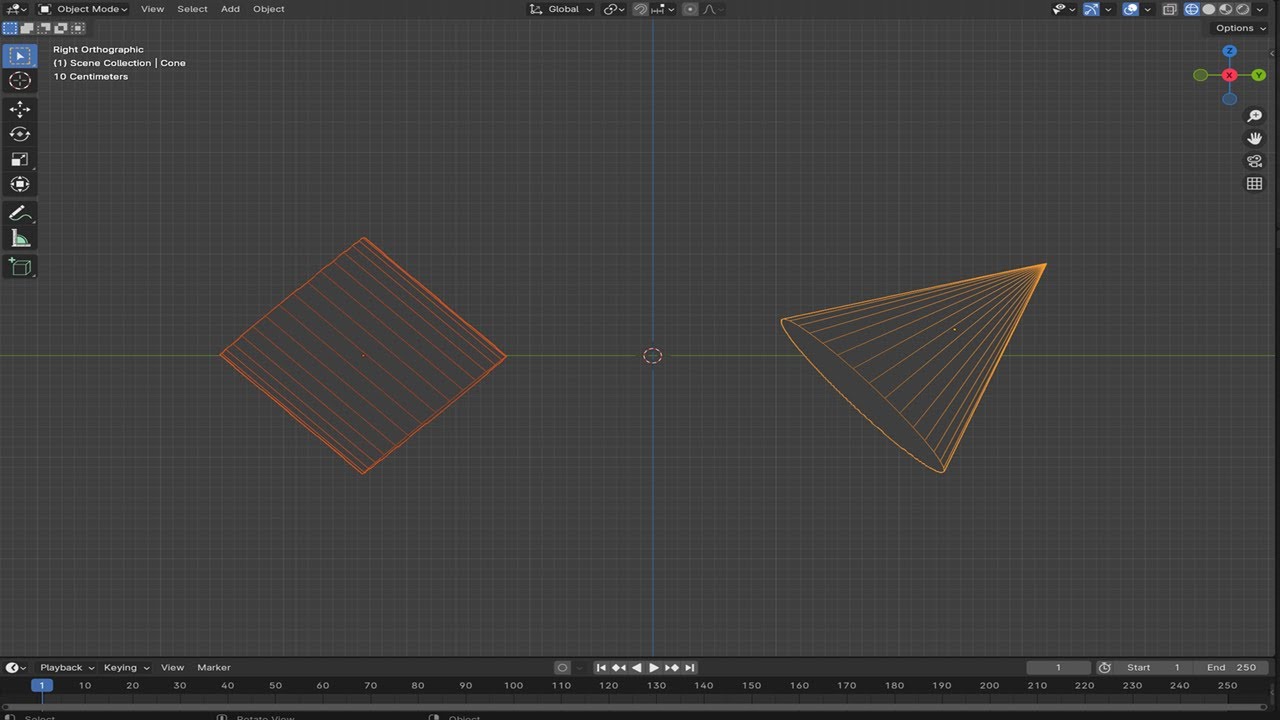Set selection mode to invert
This screenshot has width=1280, height=720.
tap(61, 28)
